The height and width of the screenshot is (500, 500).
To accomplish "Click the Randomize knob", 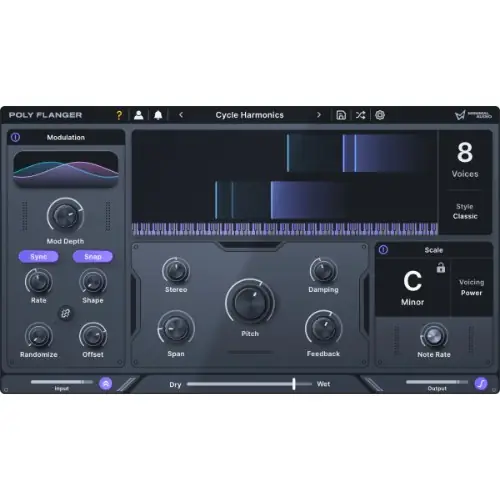I will click(x=39, y=336).
